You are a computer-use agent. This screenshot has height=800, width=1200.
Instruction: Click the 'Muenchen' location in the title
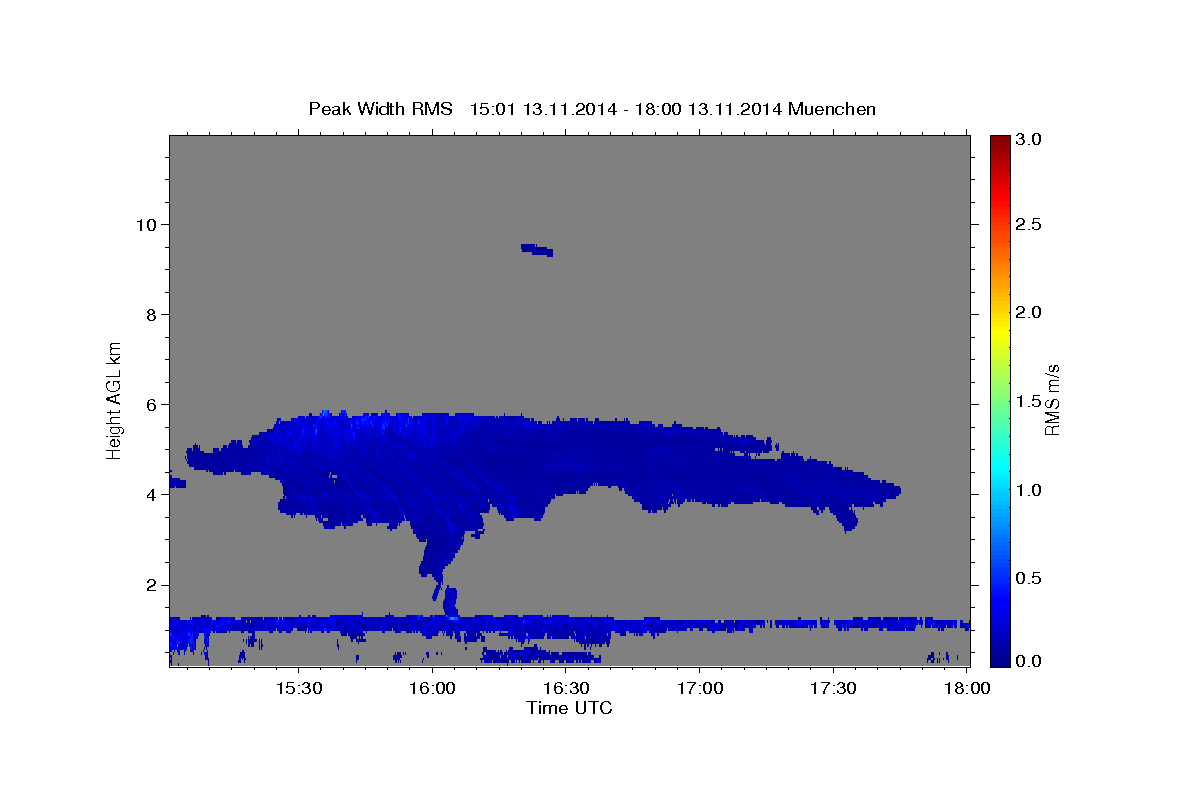[x=832, y=109]
